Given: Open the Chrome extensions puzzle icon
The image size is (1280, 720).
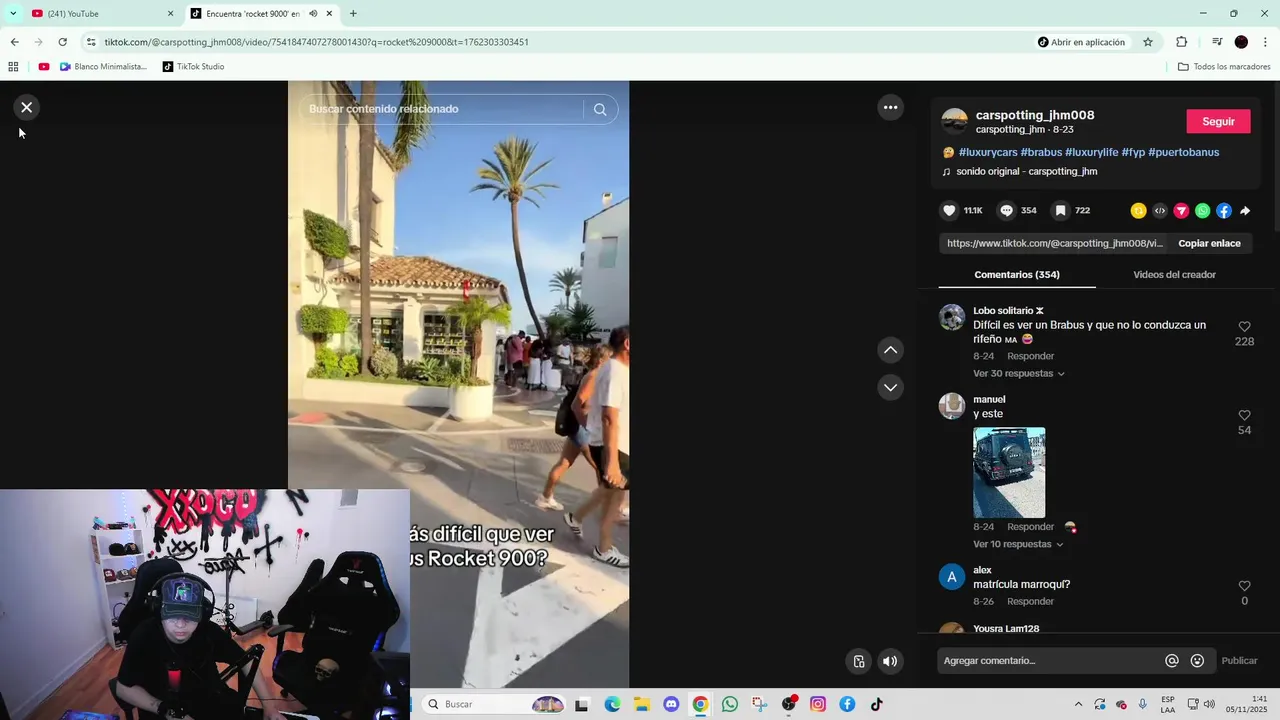Looking at the screenshot, I should (1181, 42).
